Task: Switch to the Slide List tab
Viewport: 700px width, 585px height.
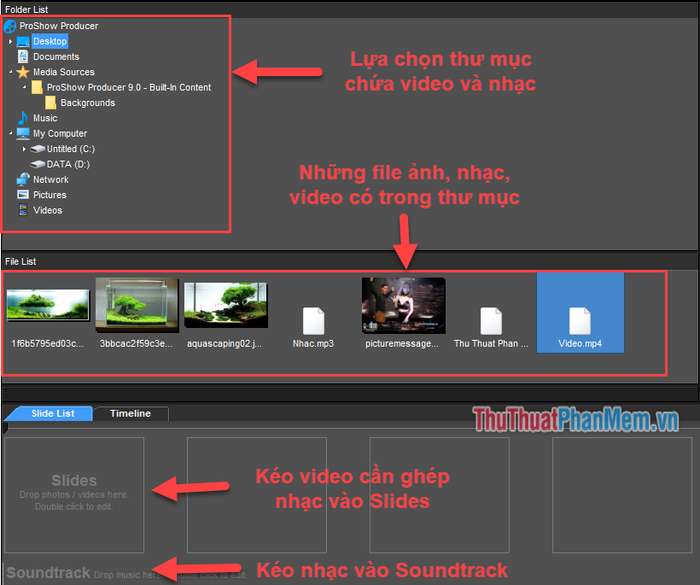Action: 53,414
